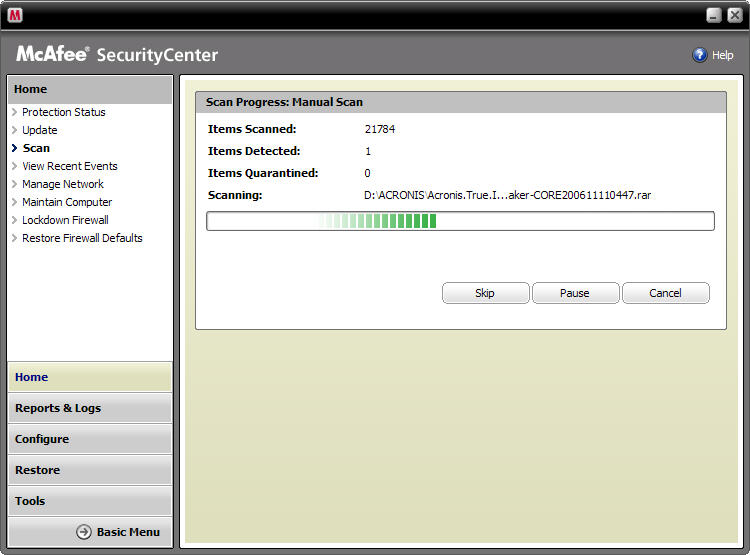Click the bold chevron beside Scan
750x555 pixels.
click(14, 148)
